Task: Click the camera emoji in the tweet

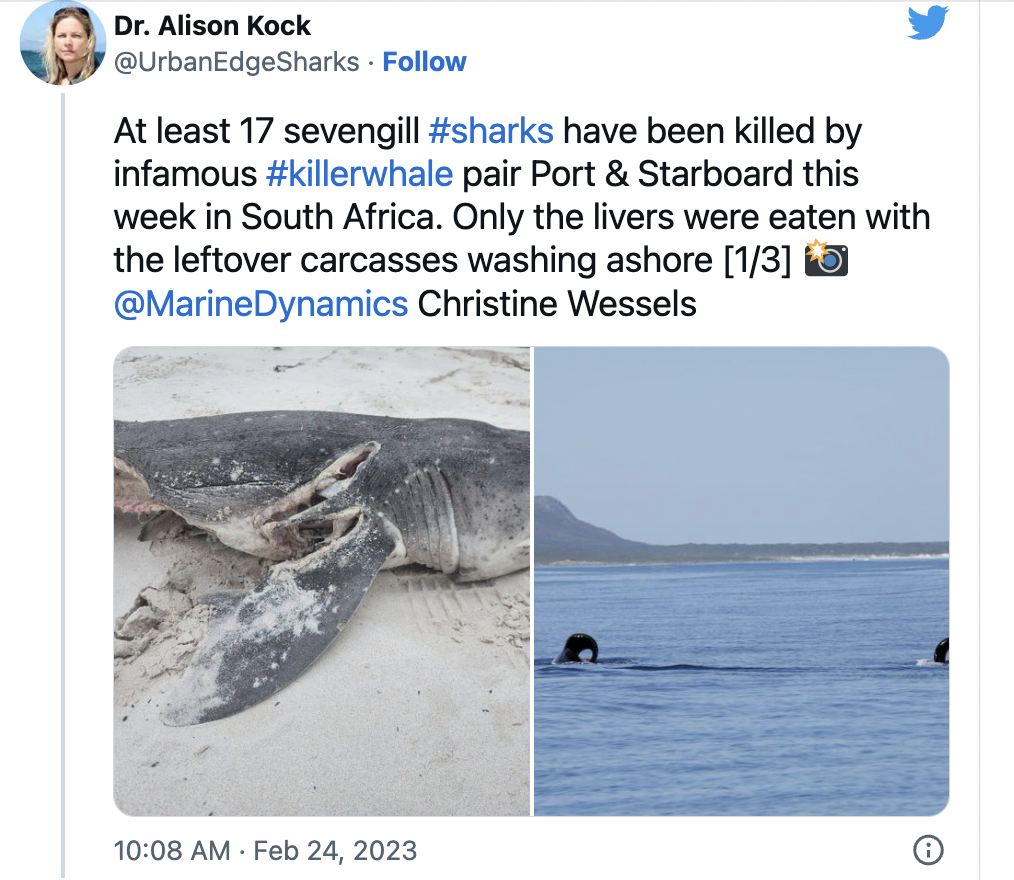Action: [x=825, y=259]
